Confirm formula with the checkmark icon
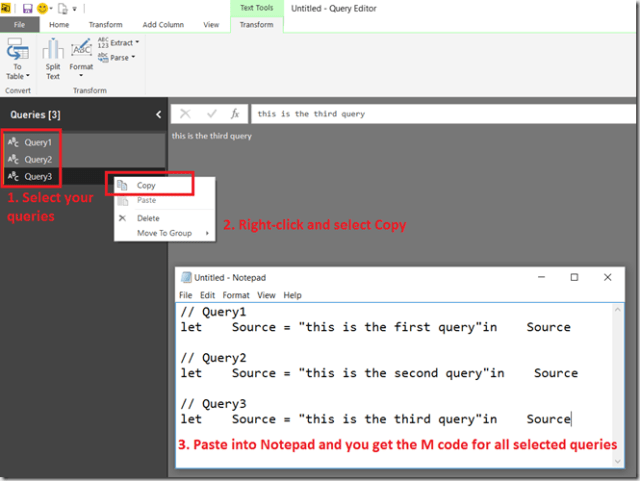This screenshot has width=640, height=481. (210, 114)
